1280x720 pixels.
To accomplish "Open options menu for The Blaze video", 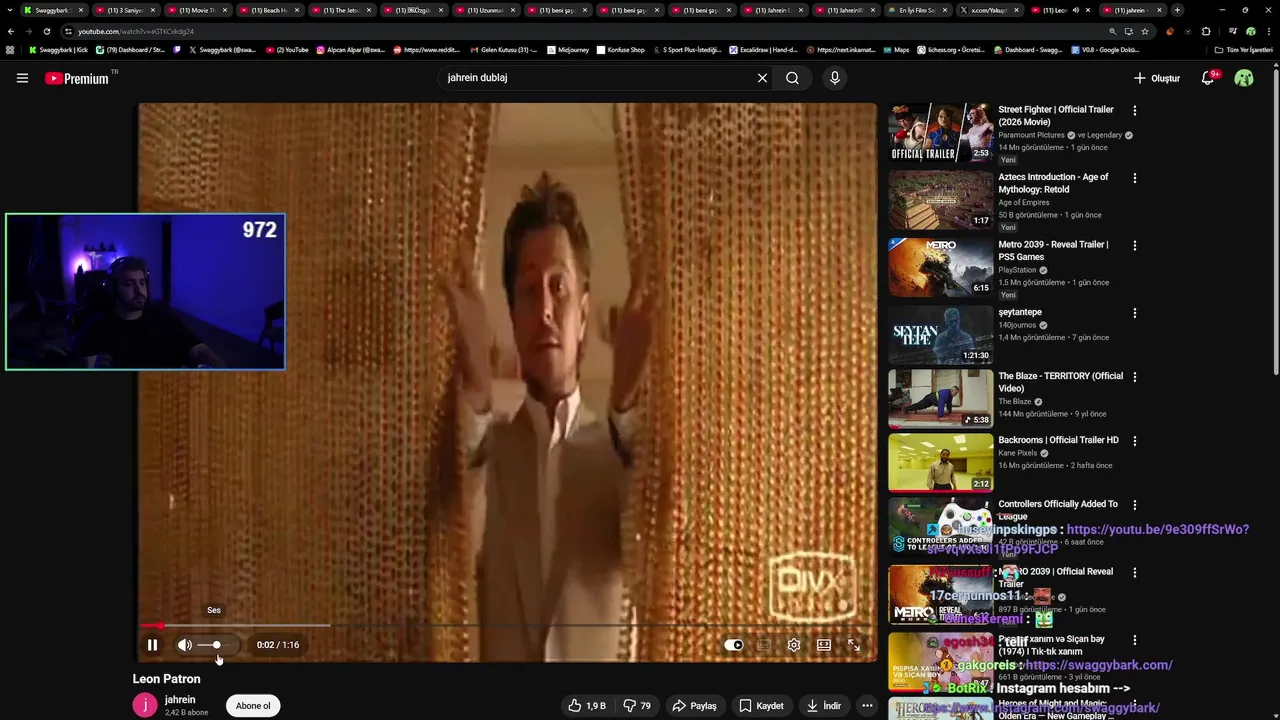I will [1134, 377].
